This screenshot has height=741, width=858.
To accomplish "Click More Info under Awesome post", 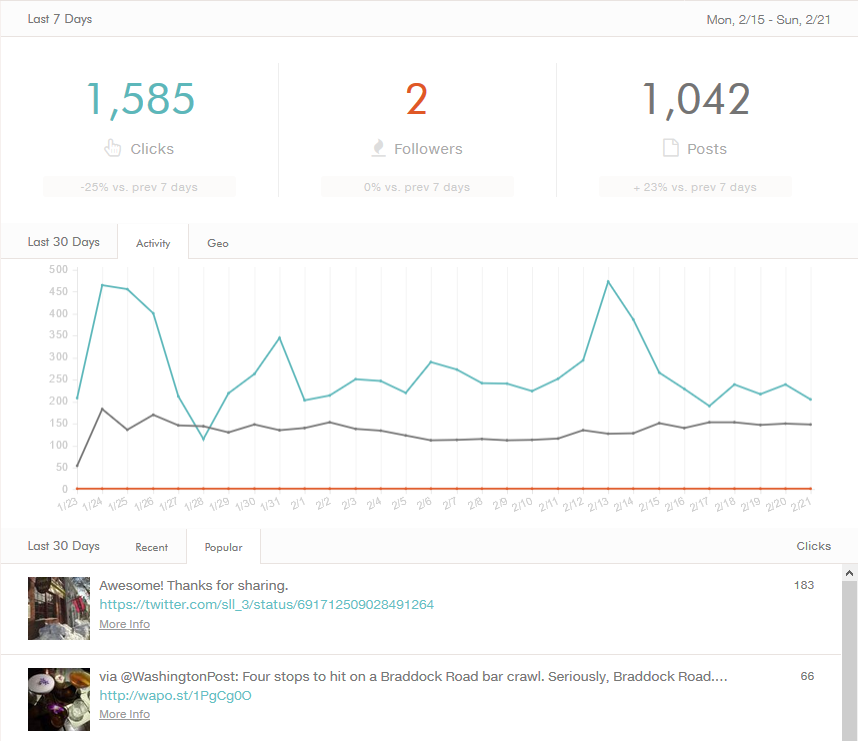I will point(124,624).
